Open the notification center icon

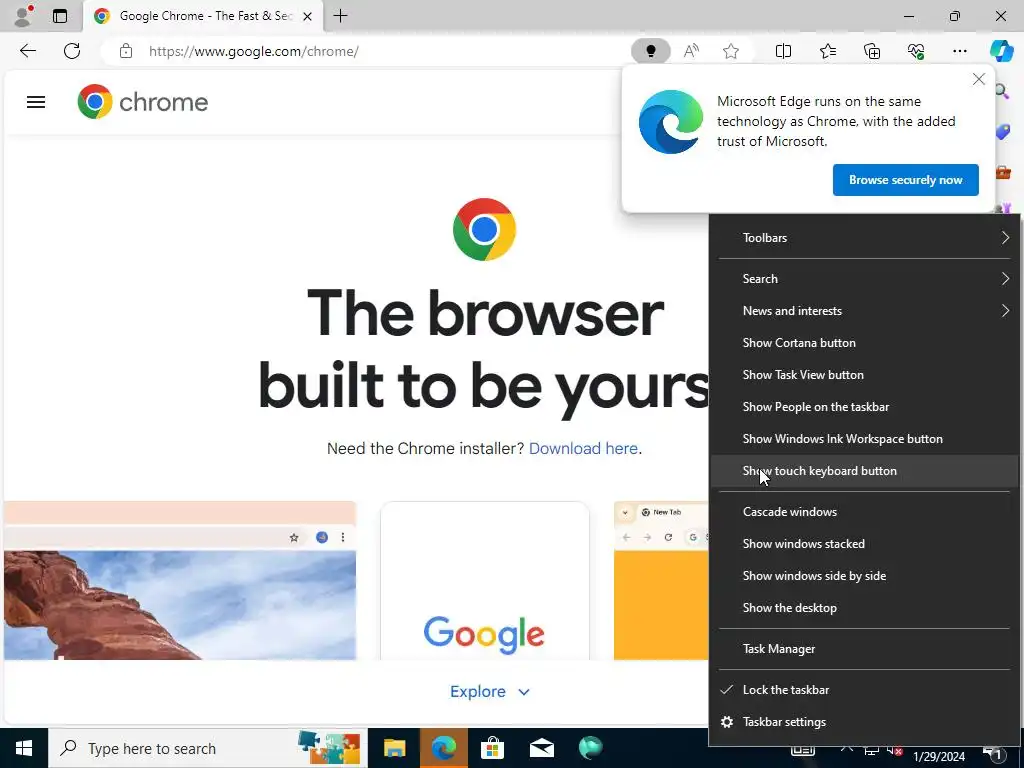pyautogui.click(x=993, y=754)
